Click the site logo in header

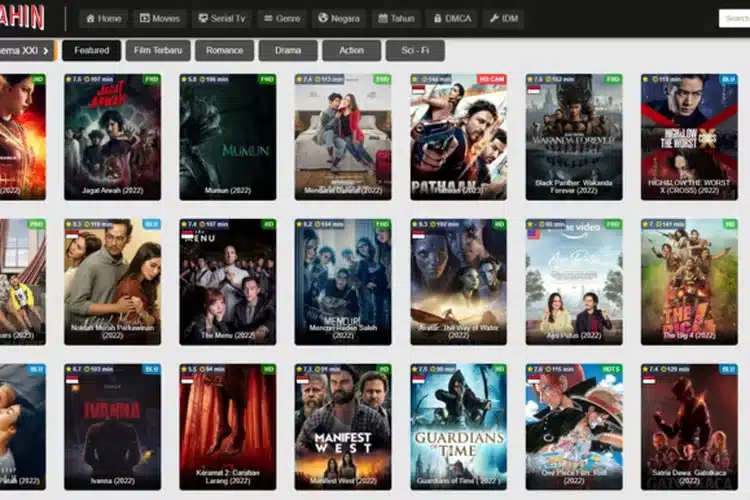22,18
